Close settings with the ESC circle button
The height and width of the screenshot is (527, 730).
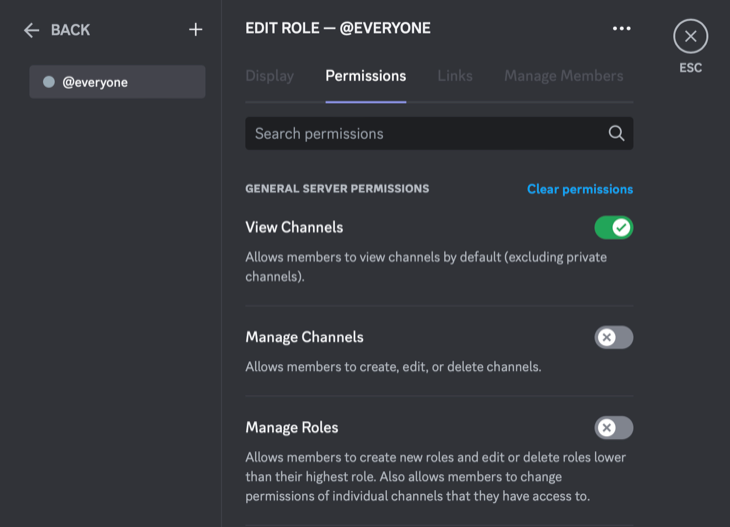[x=690, y=36]
